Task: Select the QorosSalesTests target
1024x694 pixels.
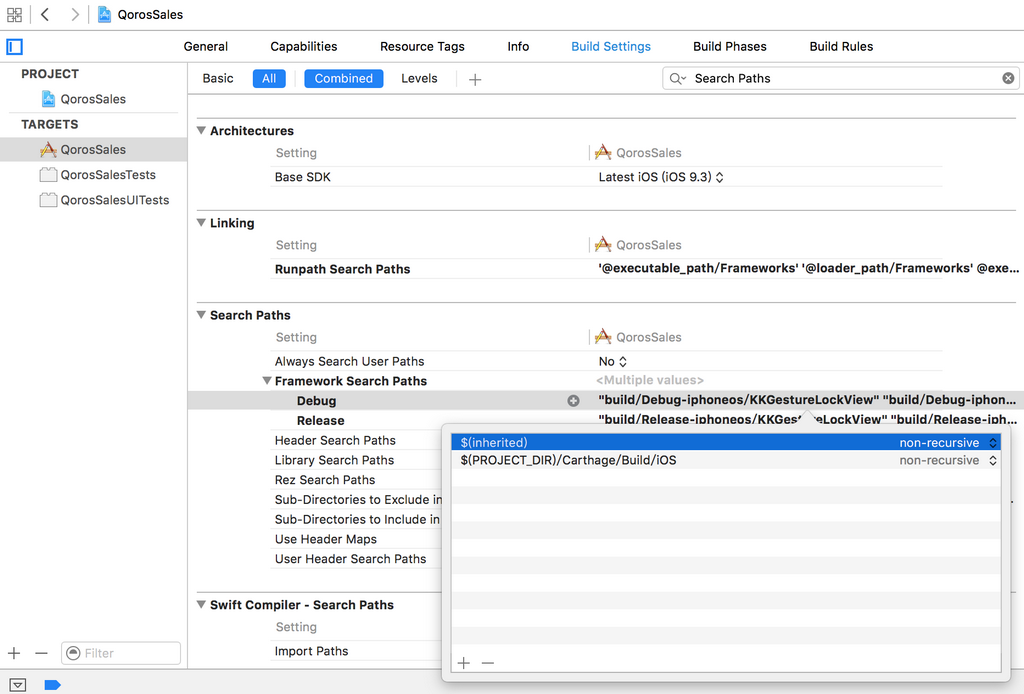Action: [x=98, y=175]
